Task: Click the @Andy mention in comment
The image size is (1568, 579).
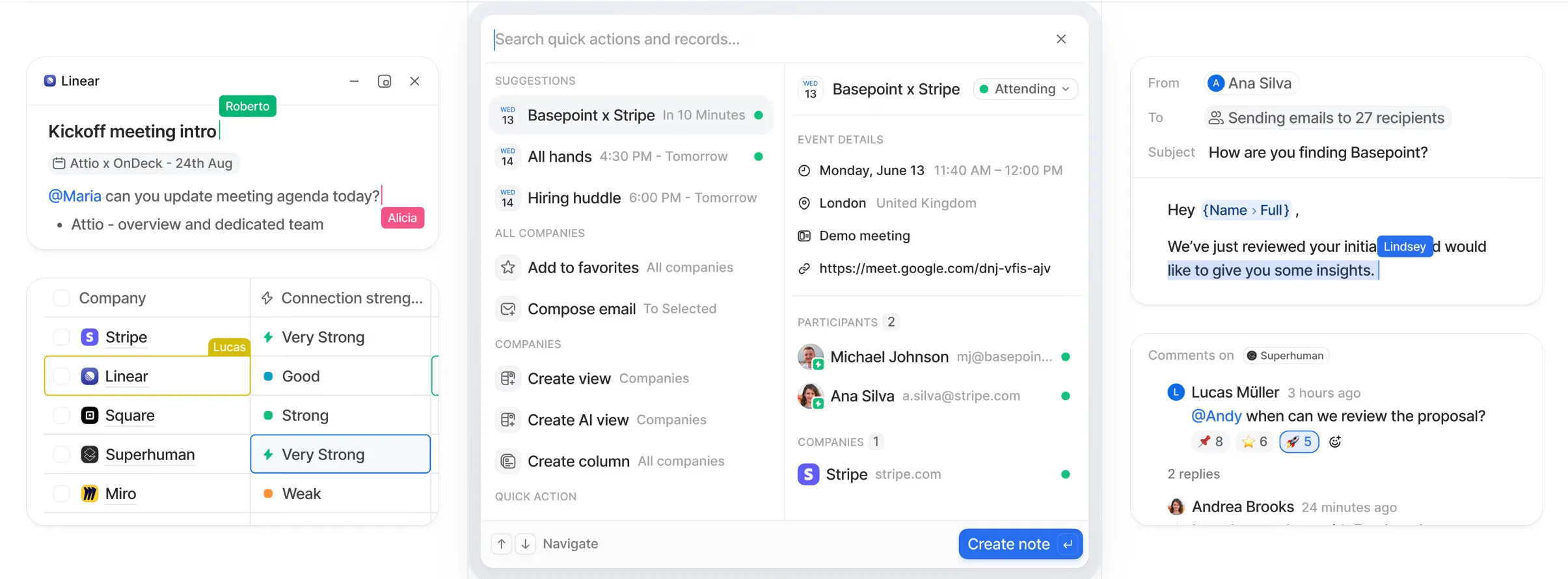Action: [1216, 416]
